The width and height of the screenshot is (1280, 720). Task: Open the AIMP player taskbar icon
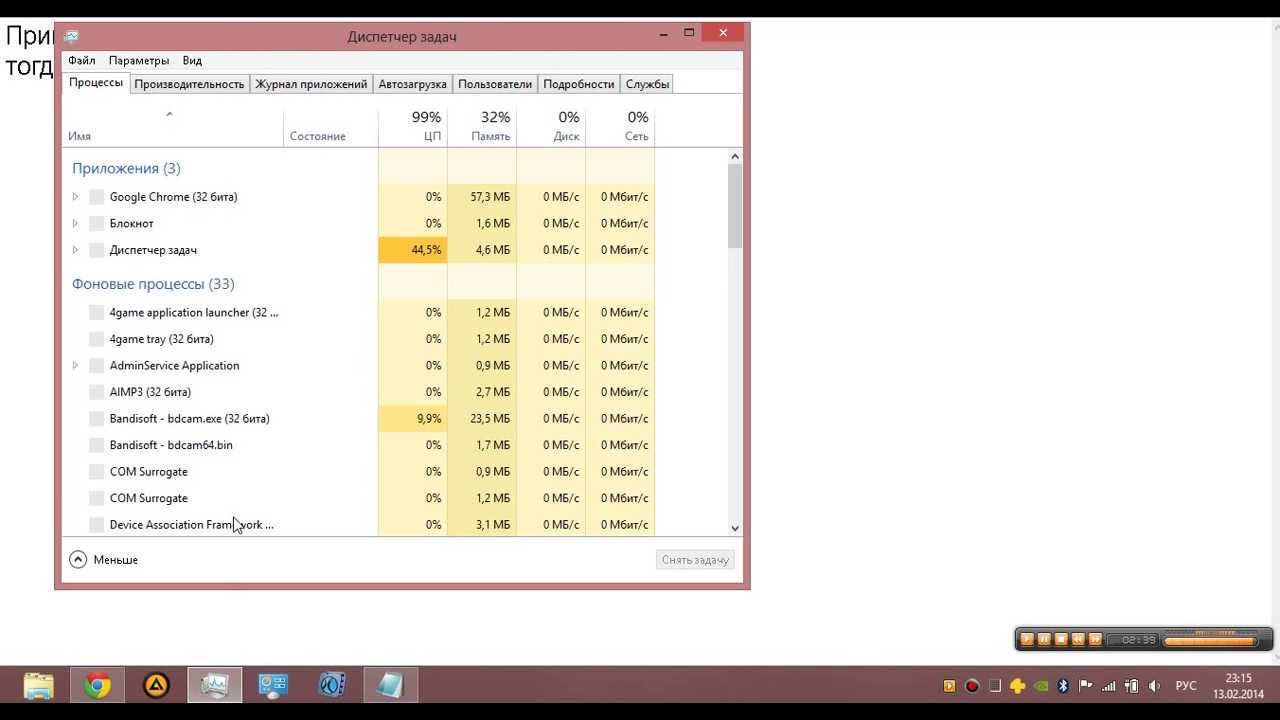pyautogui.click(x=156, y=686)
